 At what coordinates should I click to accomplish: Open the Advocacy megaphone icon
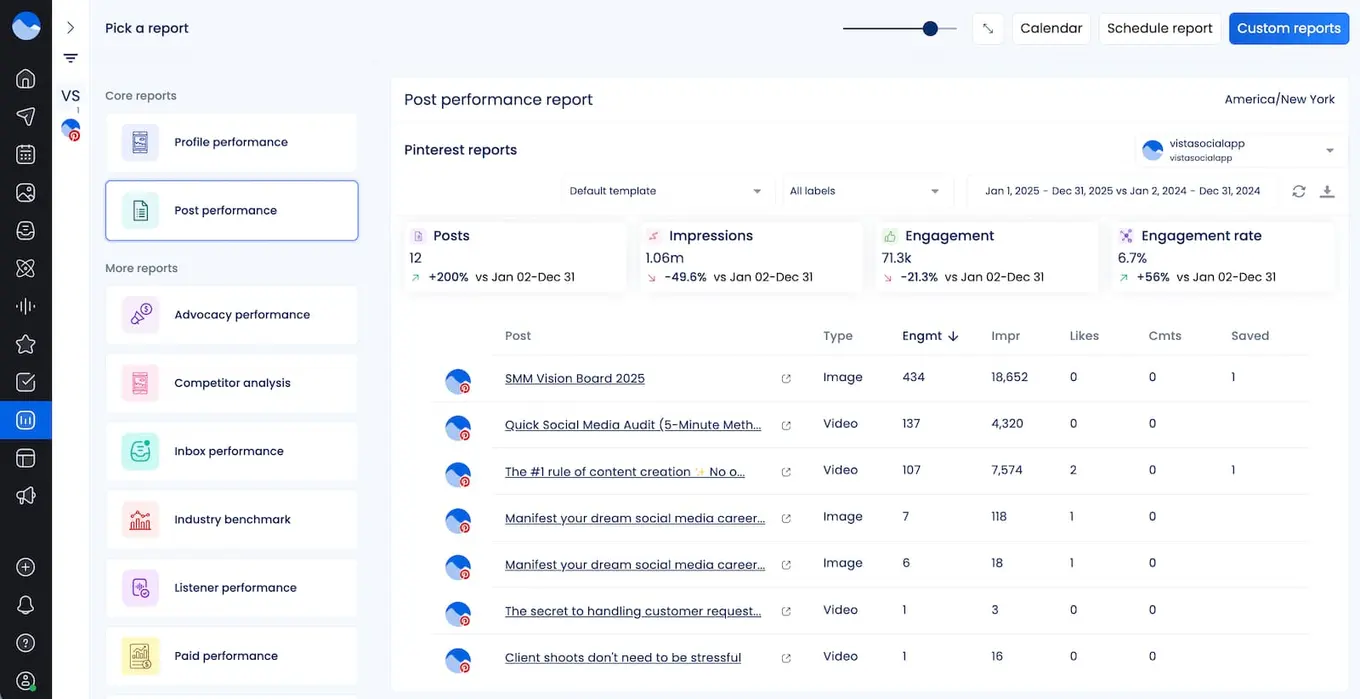(x=25, y=496)
